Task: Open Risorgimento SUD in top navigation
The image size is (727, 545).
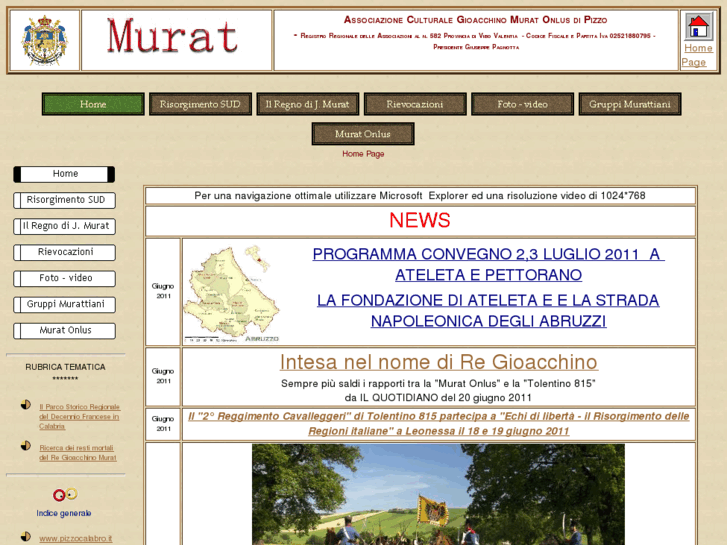Action: (x=200, y=104)
